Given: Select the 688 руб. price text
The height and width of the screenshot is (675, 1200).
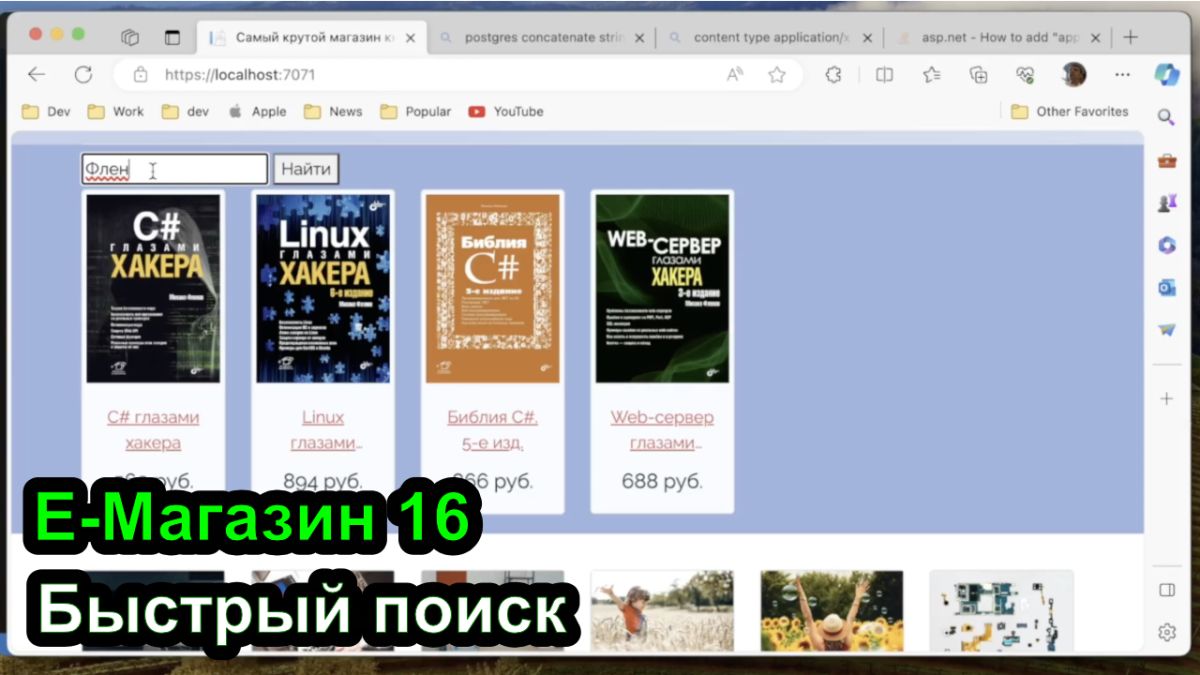Looking at the screenshot, I should [x=663, y=481].
